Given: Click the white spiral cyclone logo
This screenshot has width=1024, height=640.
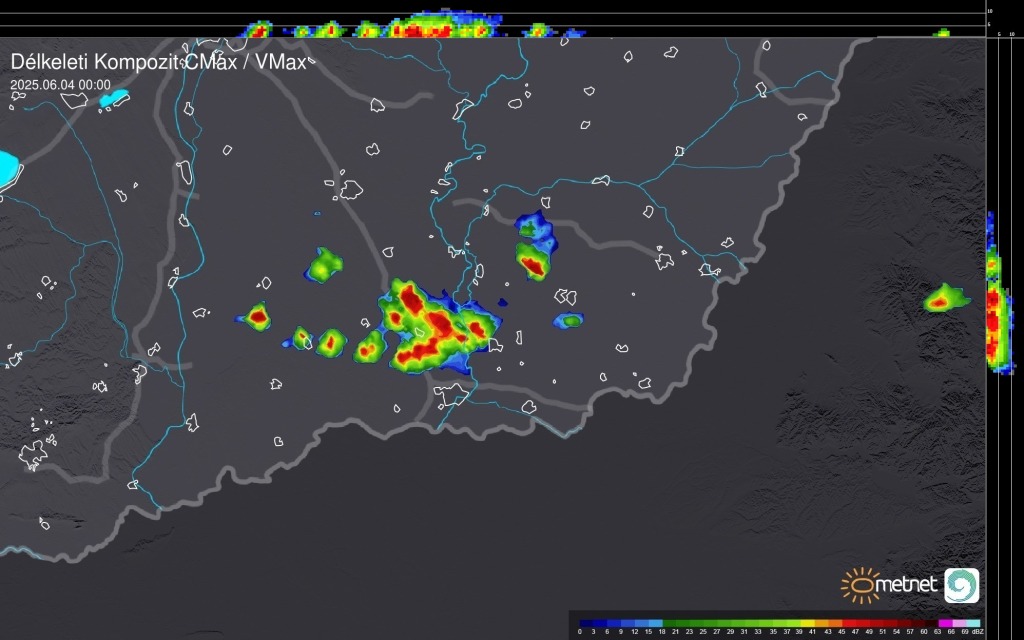Looking at the screenshot, I should coord(961,585).
